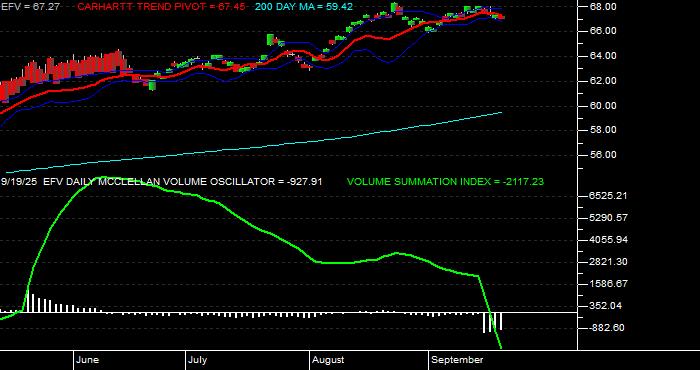The width and height of the screenshot is (700, 370).
Task: Click the 2821.30 oscillator axis value
Action: pyautogui.click(x=609, y=262)
